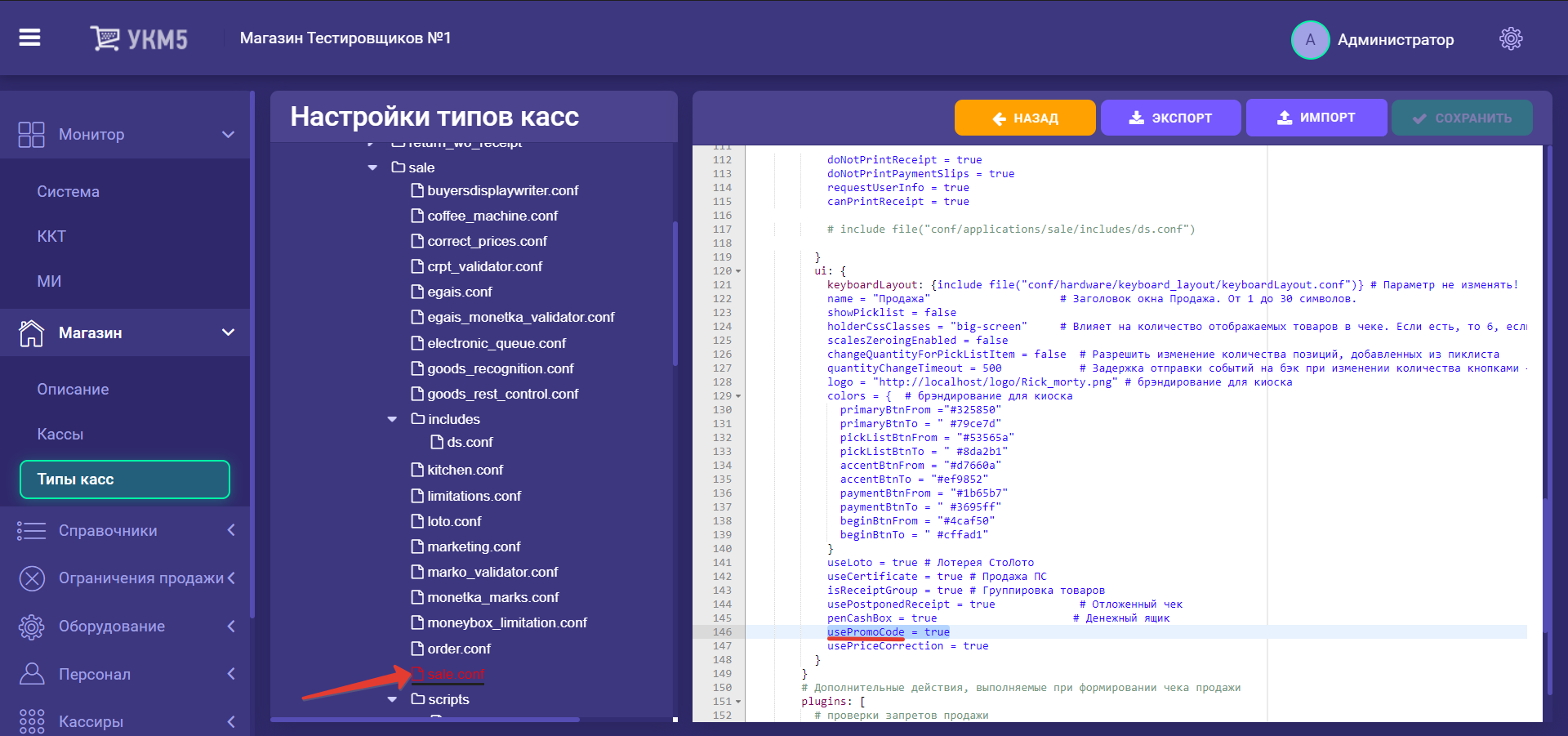The image size is (1568, 736).
Task: Click file tree horizontal scrollbar
Action: pyautogui.click(x=425, y=720)
